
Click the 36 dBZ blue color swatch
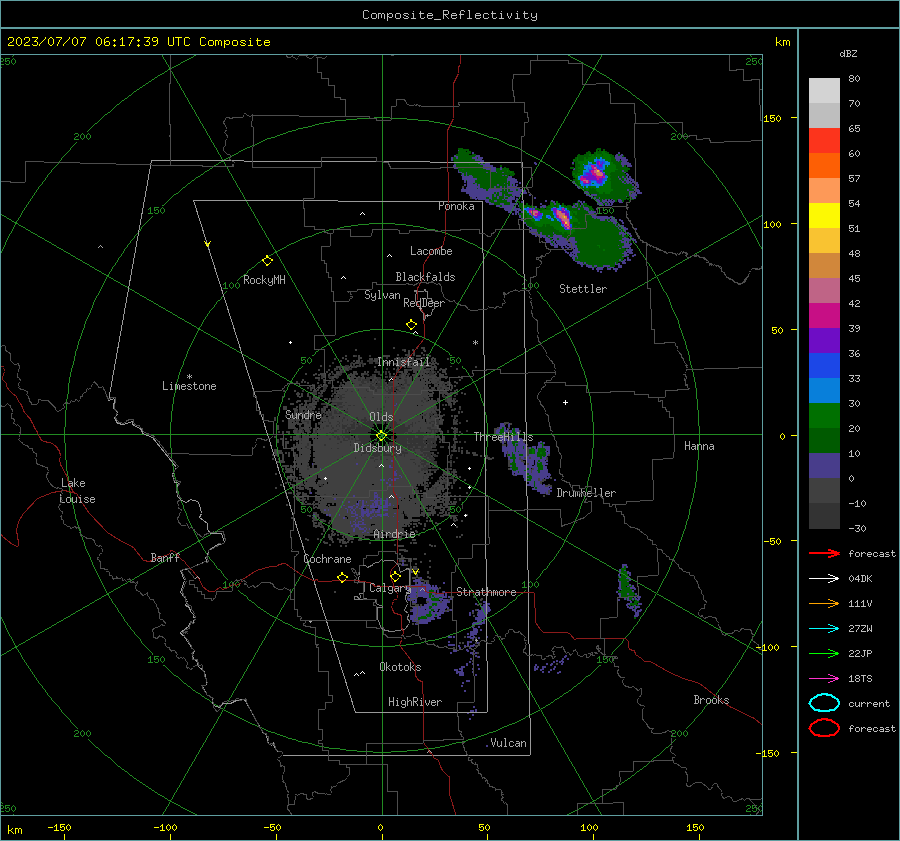click(824, 365)
